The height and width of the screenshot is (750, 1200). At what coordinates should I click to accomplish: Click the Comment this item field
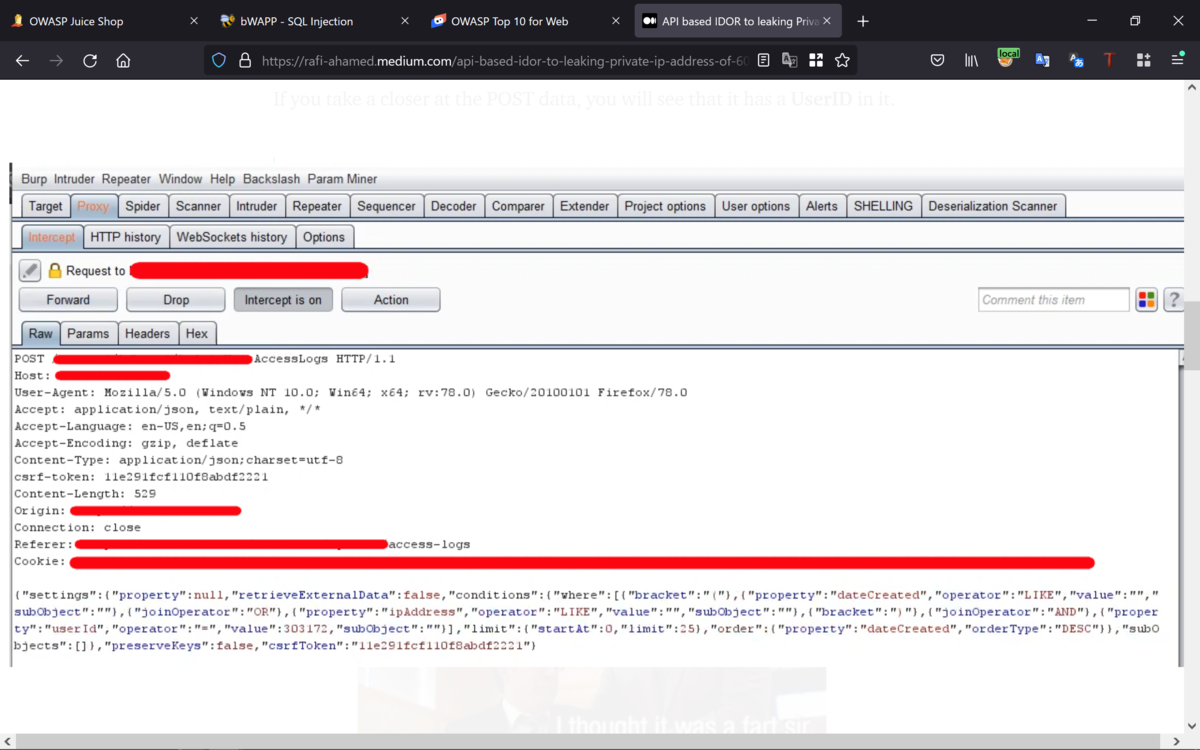coord(1054,300)
